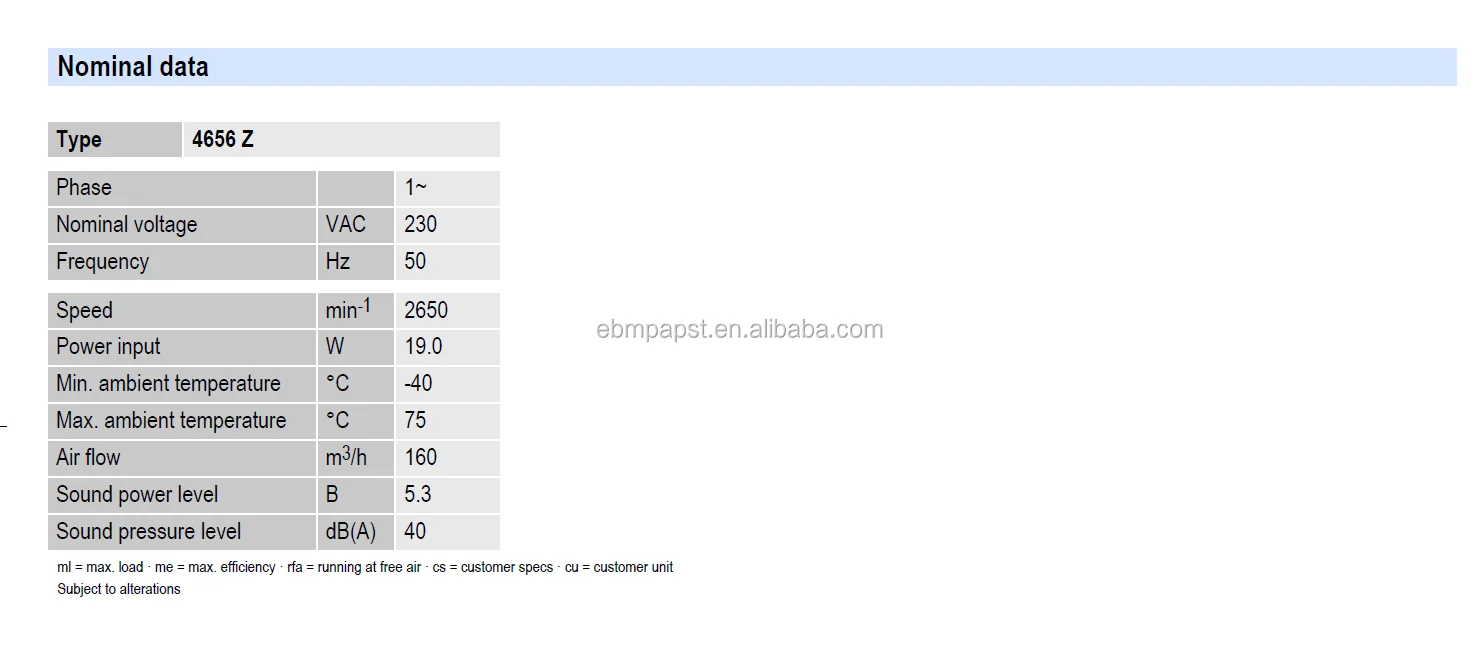Click the 19.0 power value
1477x659 pixels.
coord(423,347)
